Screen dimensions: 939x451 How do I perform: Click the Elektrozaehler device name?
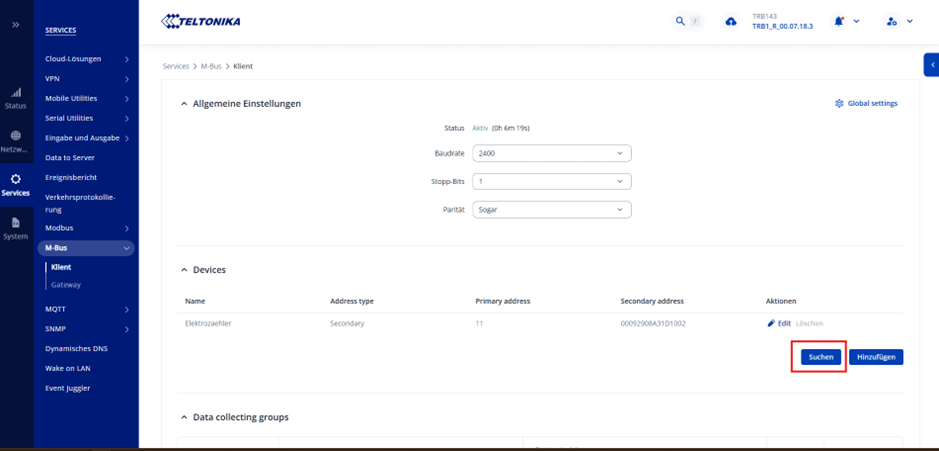tap(208, 323)
